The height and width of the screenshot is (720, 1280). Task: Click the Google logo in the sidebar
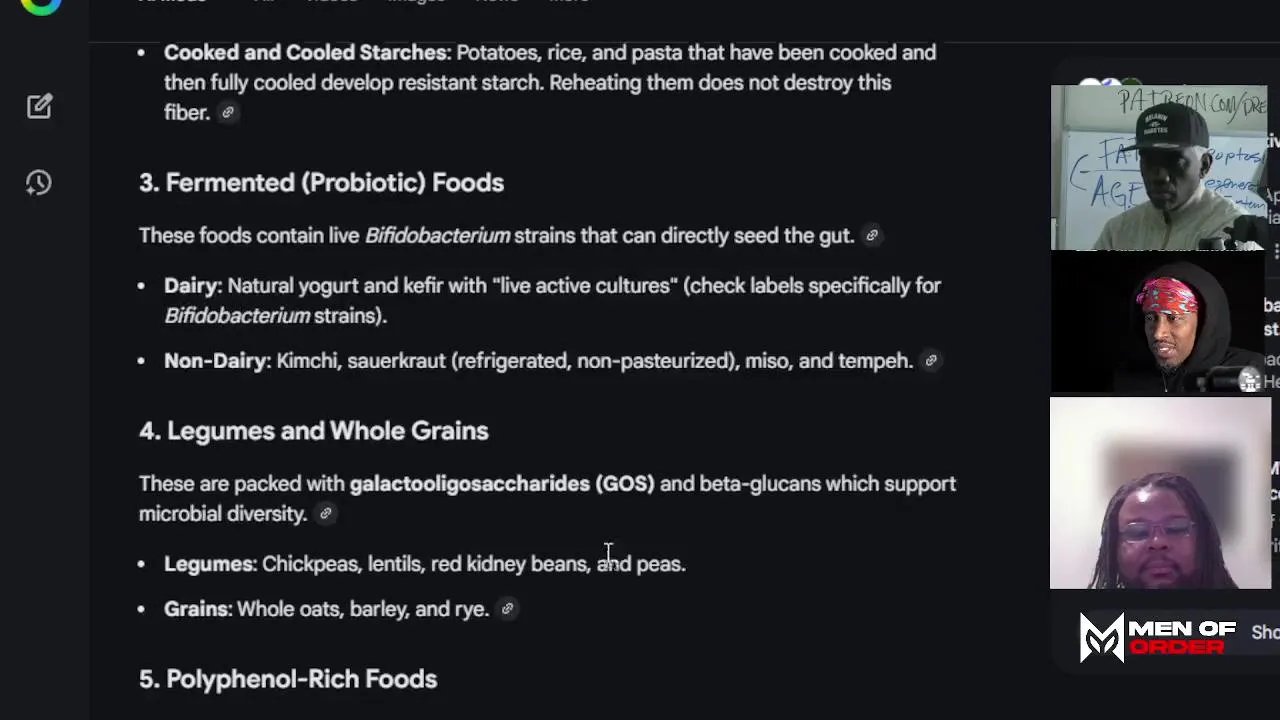(41, 5)
